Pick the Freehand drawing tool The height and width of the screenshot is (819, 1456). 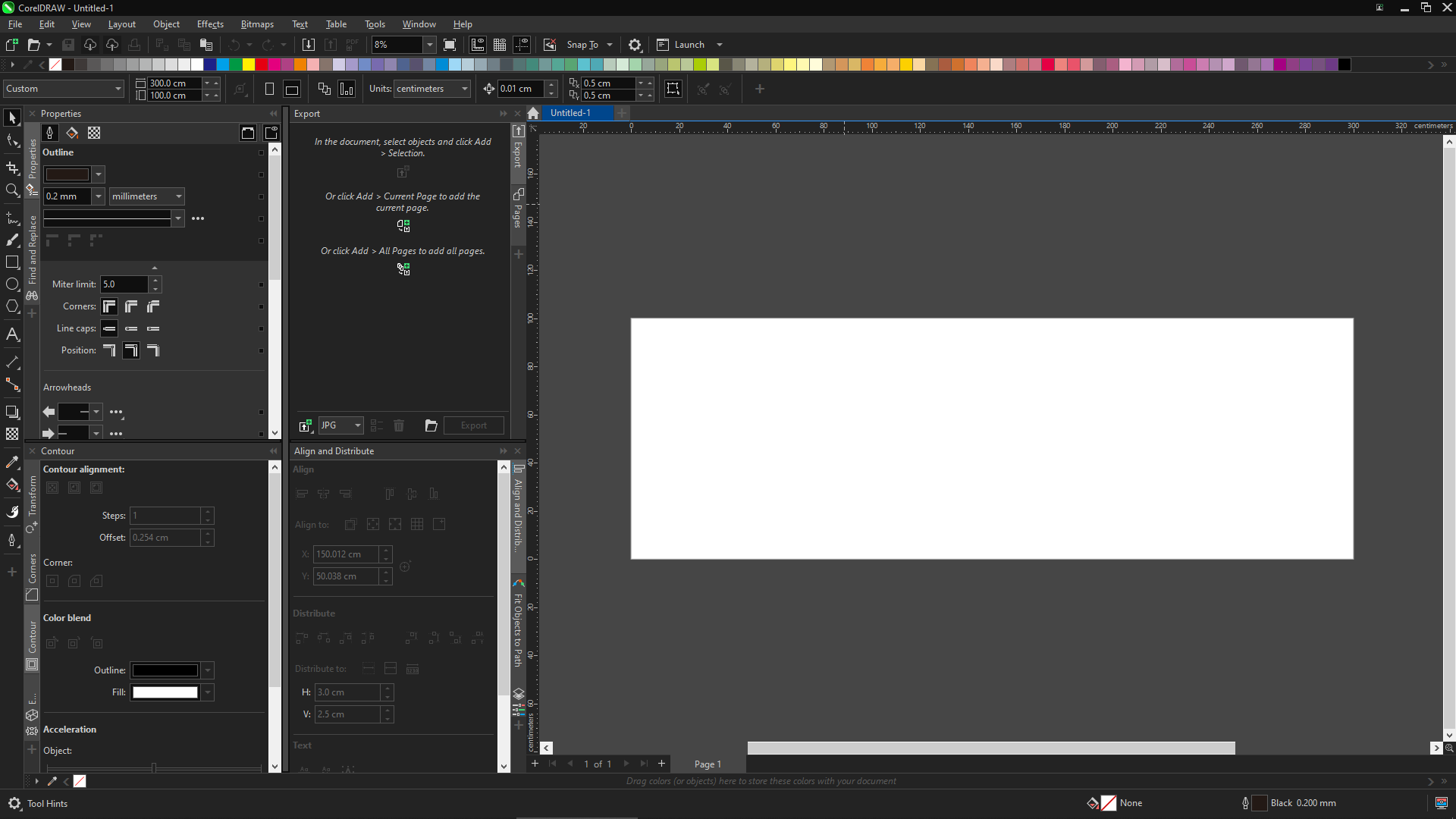pos(12,218)
